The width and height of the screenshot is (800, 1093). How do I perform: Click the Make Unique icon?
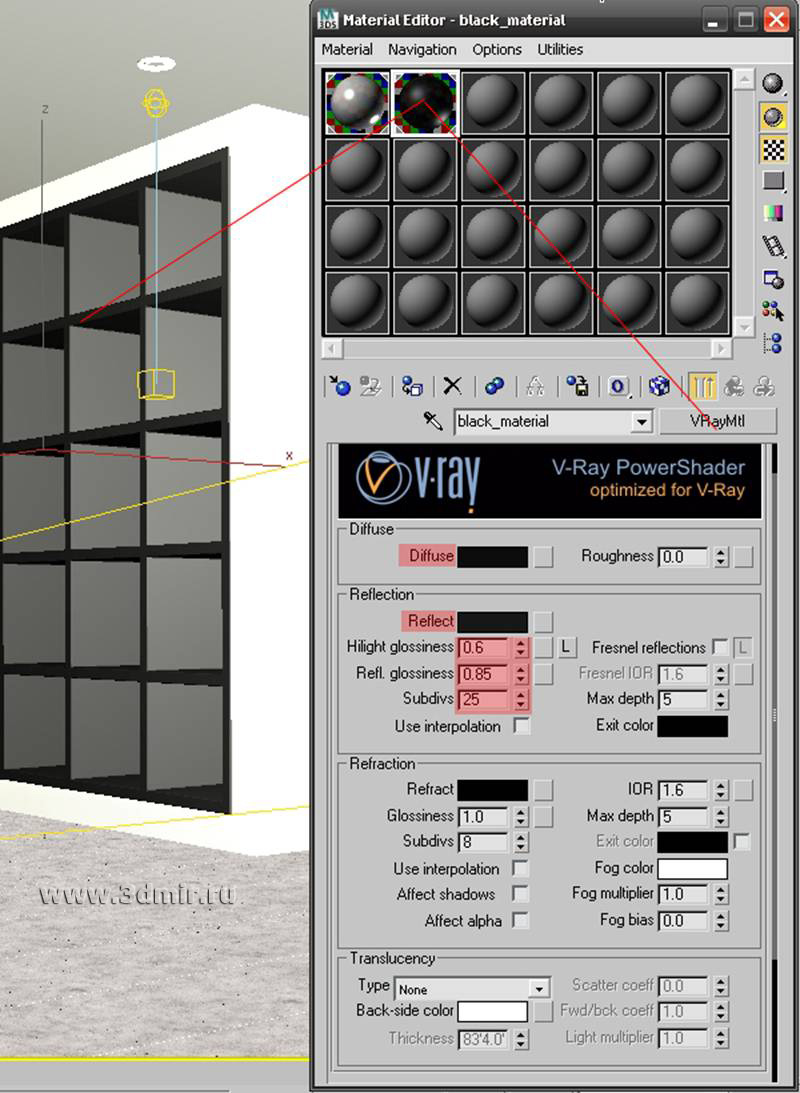[x=535, y=385]
